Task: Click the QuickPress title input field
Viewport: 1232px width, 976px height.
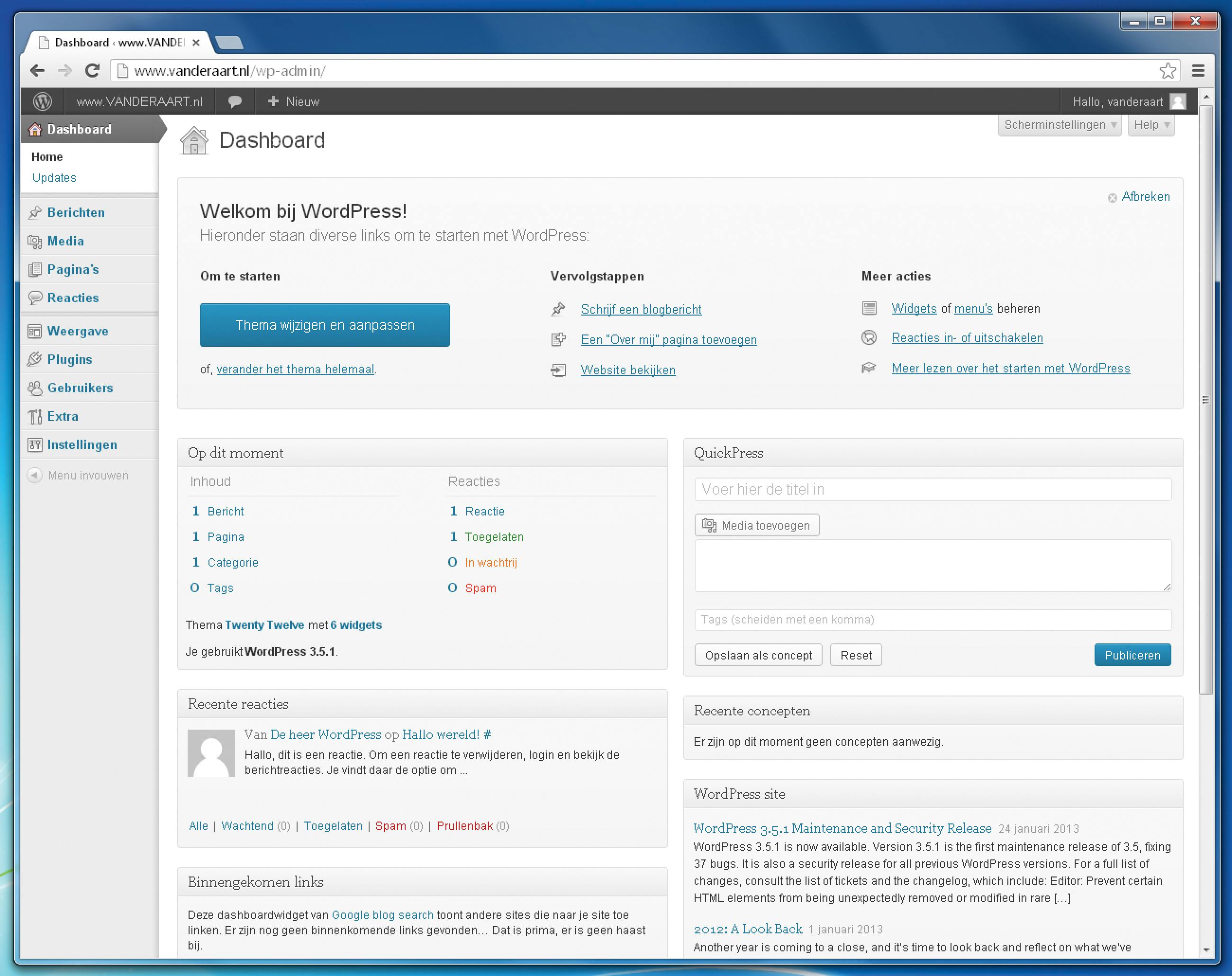Action: point(933,490)
